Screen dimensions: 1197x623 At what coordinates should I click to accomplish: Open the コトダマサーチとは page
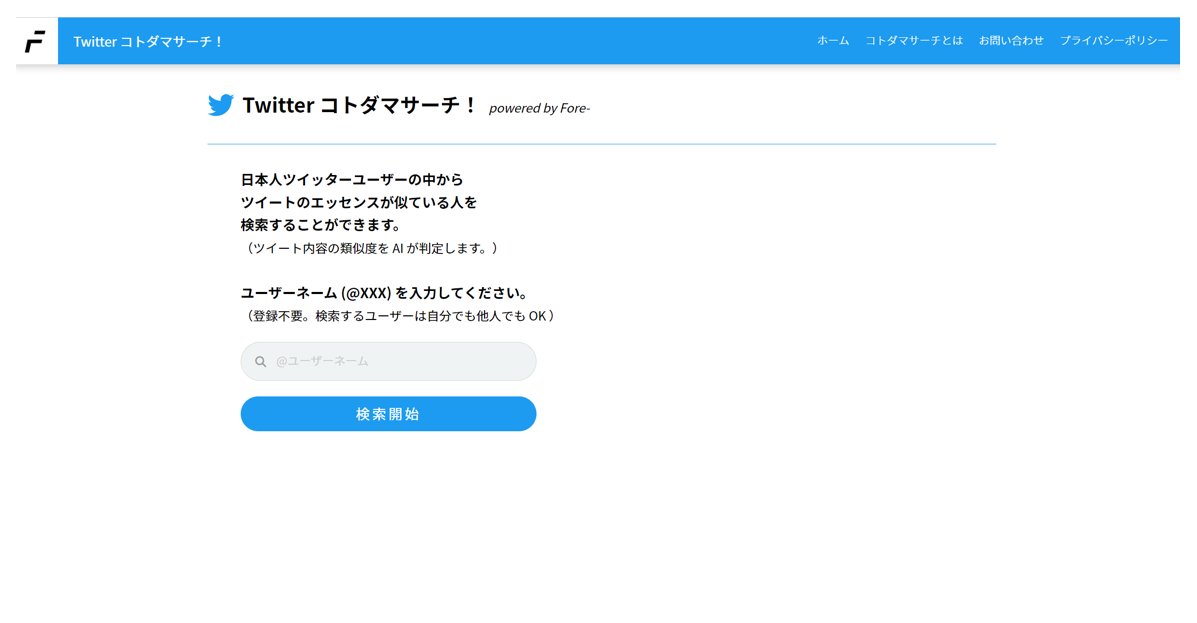tap(914, 40)
